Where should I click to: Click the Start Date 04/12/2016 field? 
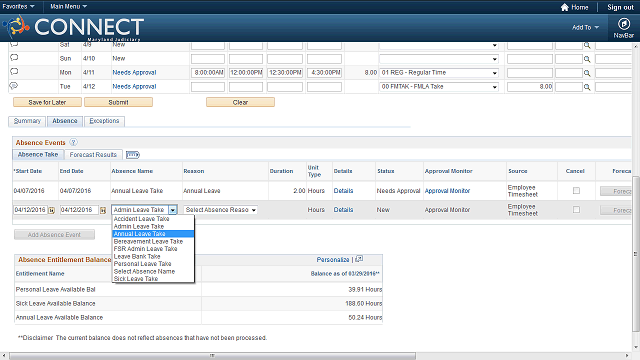coord(31,210)
